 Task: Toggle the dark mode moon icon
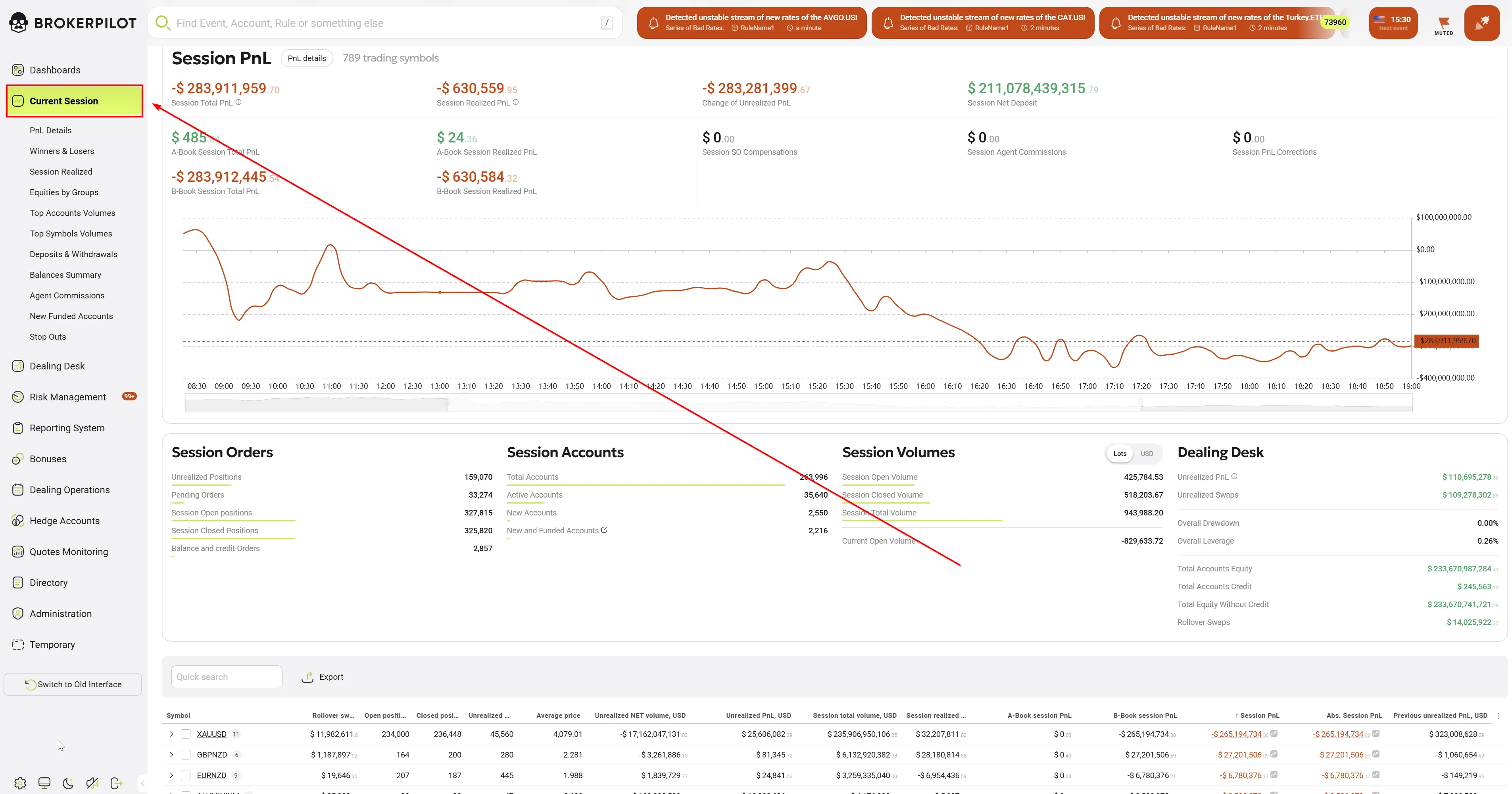(68, 783)
